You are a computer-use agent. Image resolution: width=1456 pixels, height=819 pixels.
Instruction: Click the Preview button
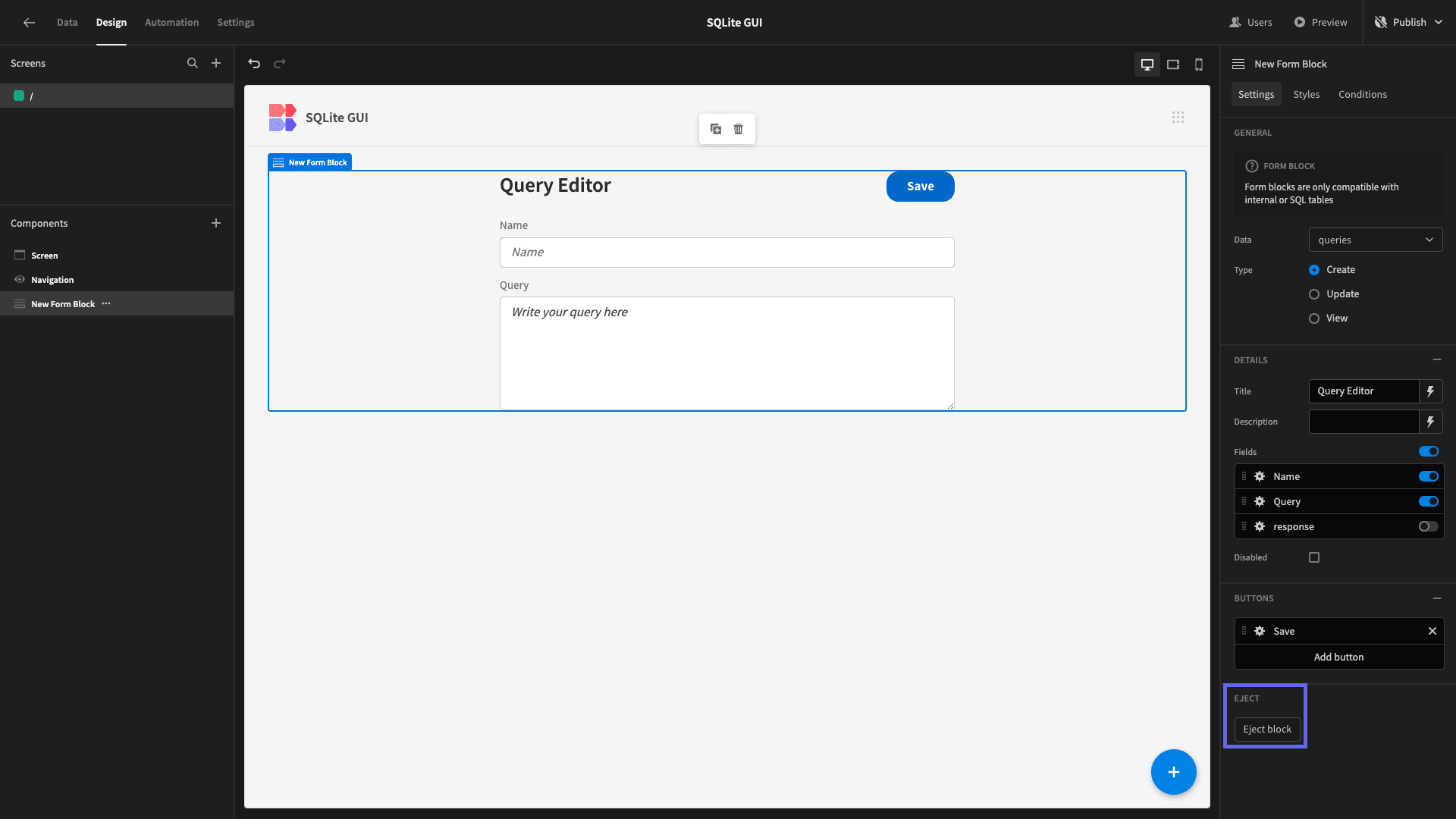(x=1320, y=23)
